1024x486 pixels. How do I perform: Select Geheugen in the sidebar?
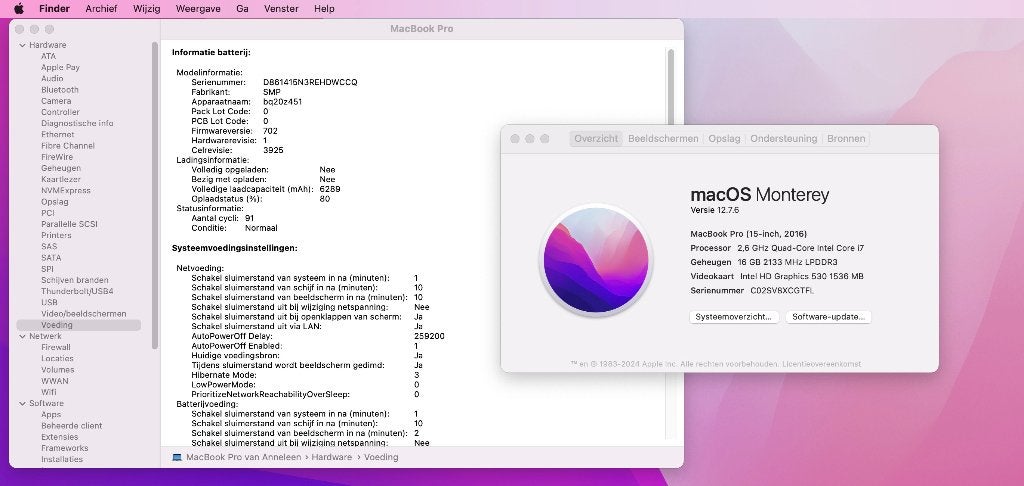pyautogui.click(x=61, y=169)
